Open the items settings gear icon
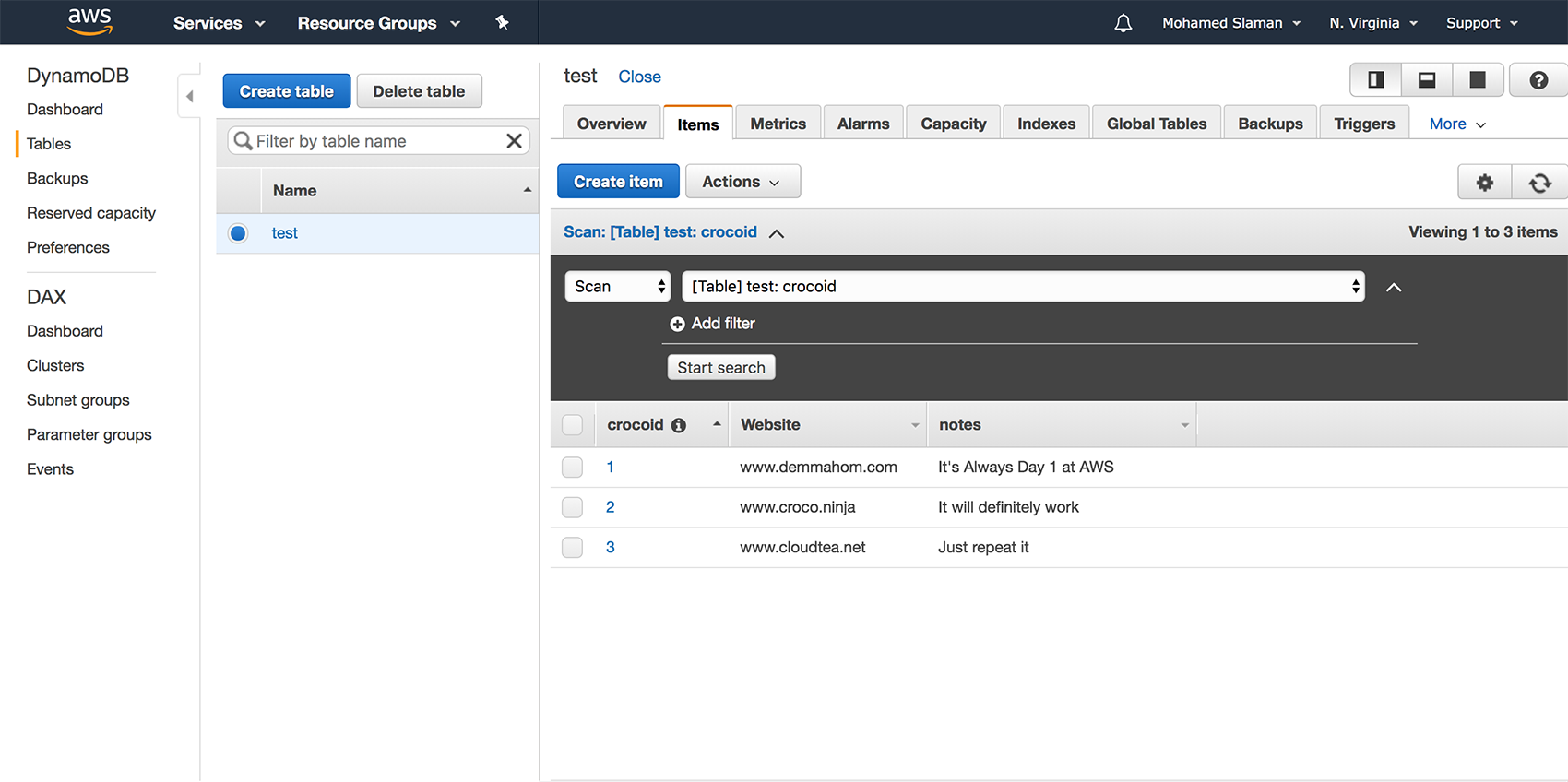 coord(1484,183)
